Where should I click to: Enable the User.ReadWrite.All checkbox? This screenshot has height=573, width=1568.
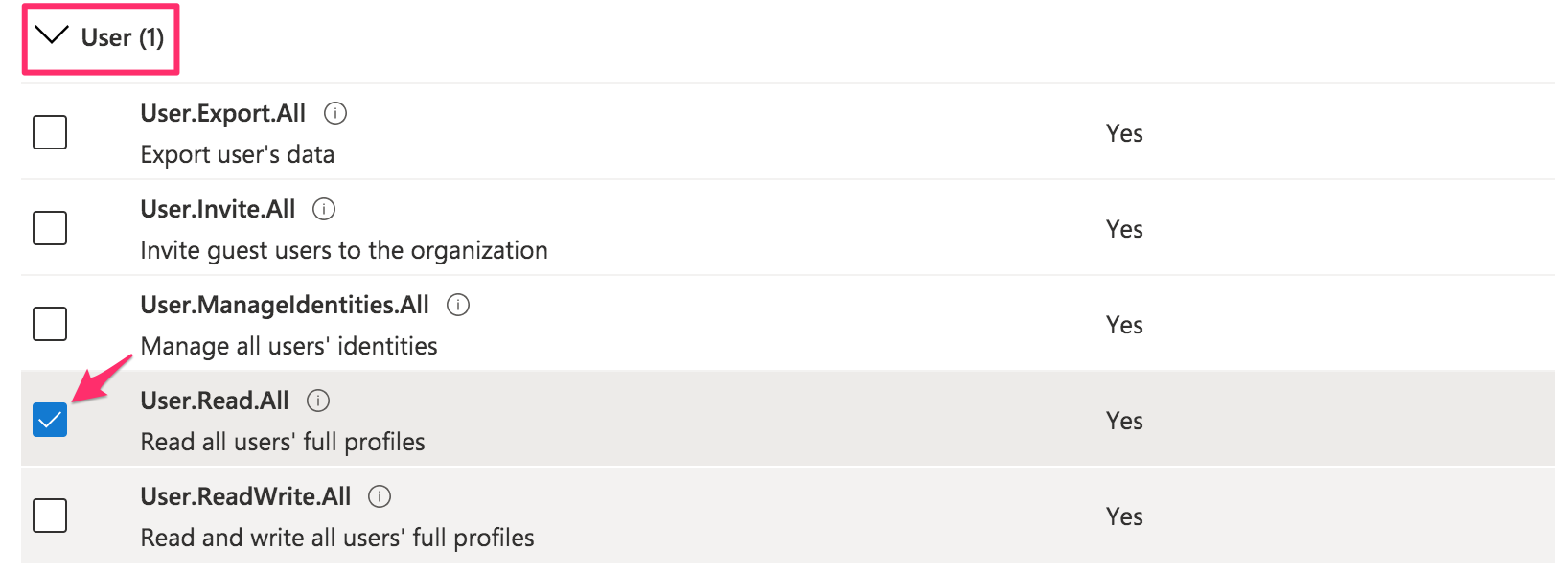tap(49, 516)
